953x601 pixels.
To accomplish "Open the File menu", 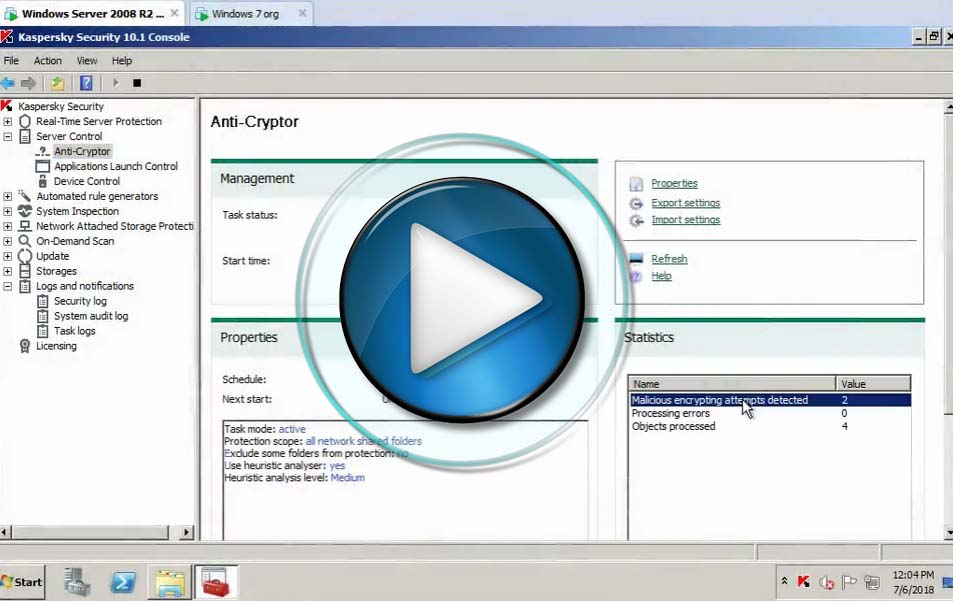I will (x=11, y=61).
